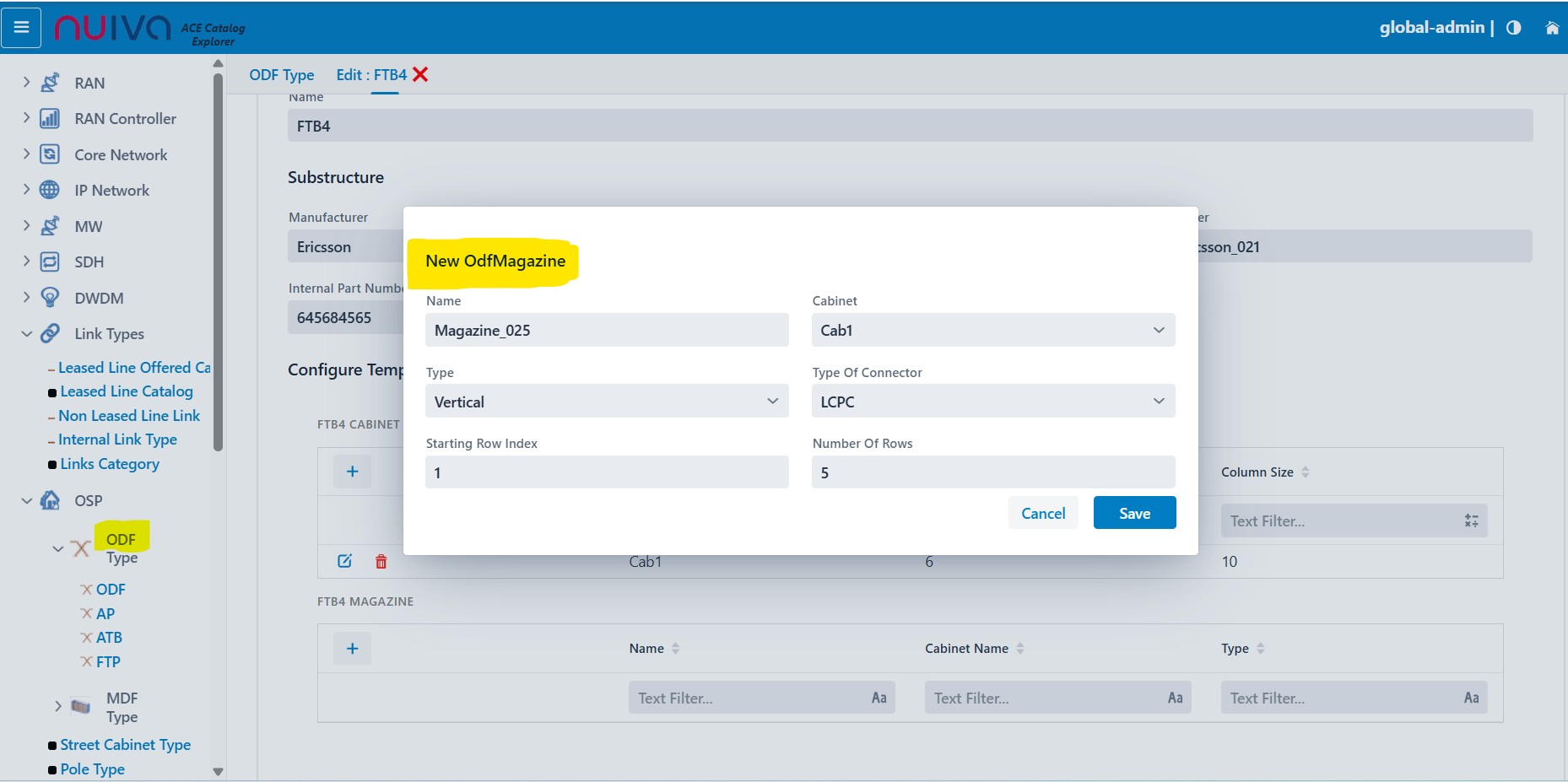Screen dimensions: 1568x782
Task: Toggle case-sensitive Aa on Type filter
Action: point(1471,698)
